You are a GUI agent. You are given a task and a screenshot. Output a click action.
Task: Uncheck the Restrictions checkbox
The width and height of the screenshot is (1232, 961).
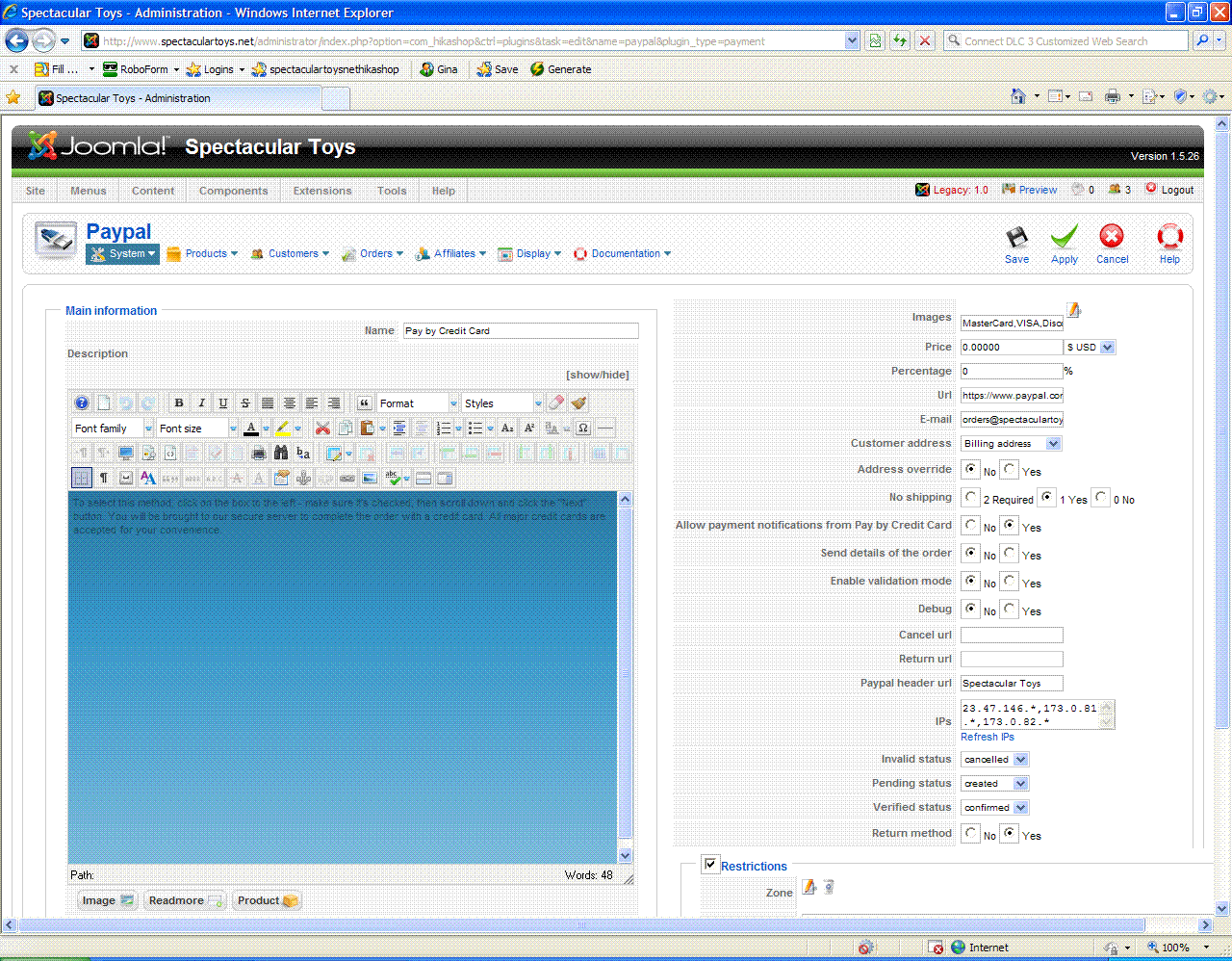710,864
